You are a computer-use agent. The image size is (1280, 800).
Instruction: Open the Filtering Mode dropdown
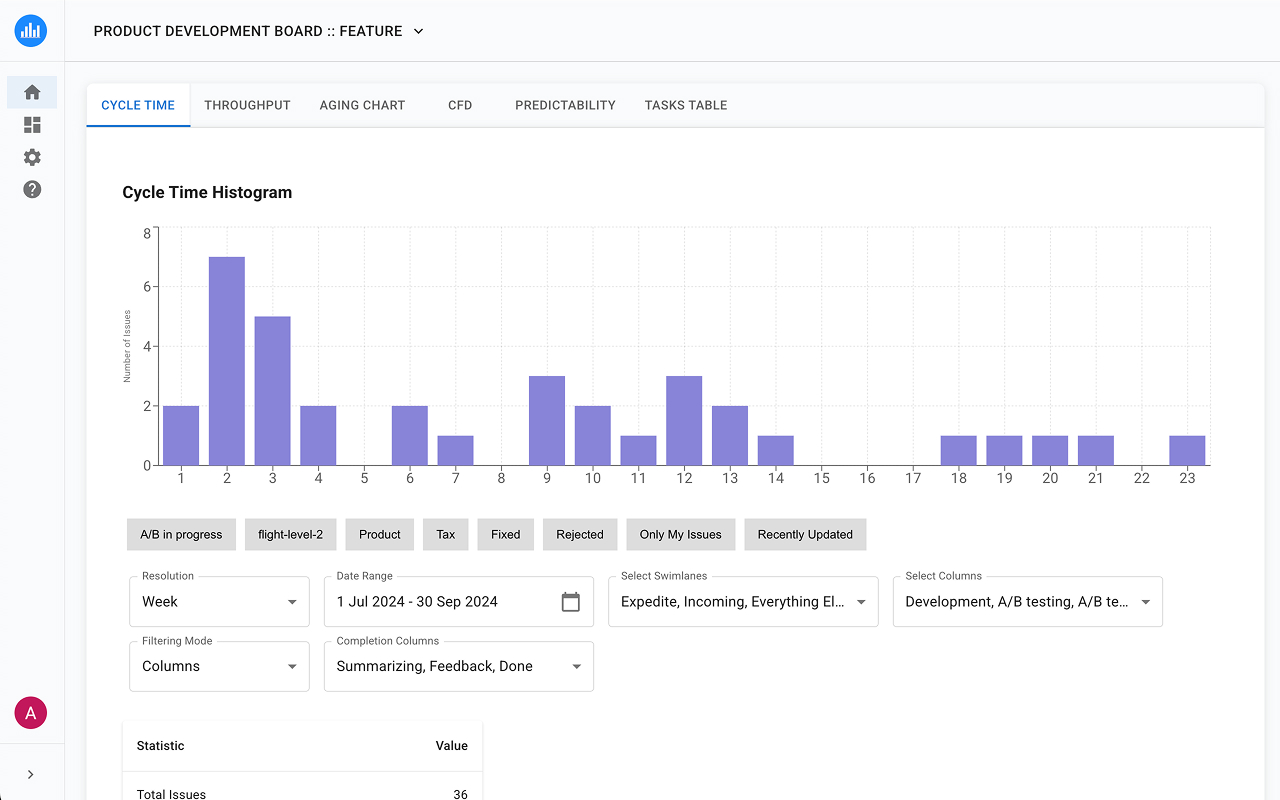tap(219, 666)
